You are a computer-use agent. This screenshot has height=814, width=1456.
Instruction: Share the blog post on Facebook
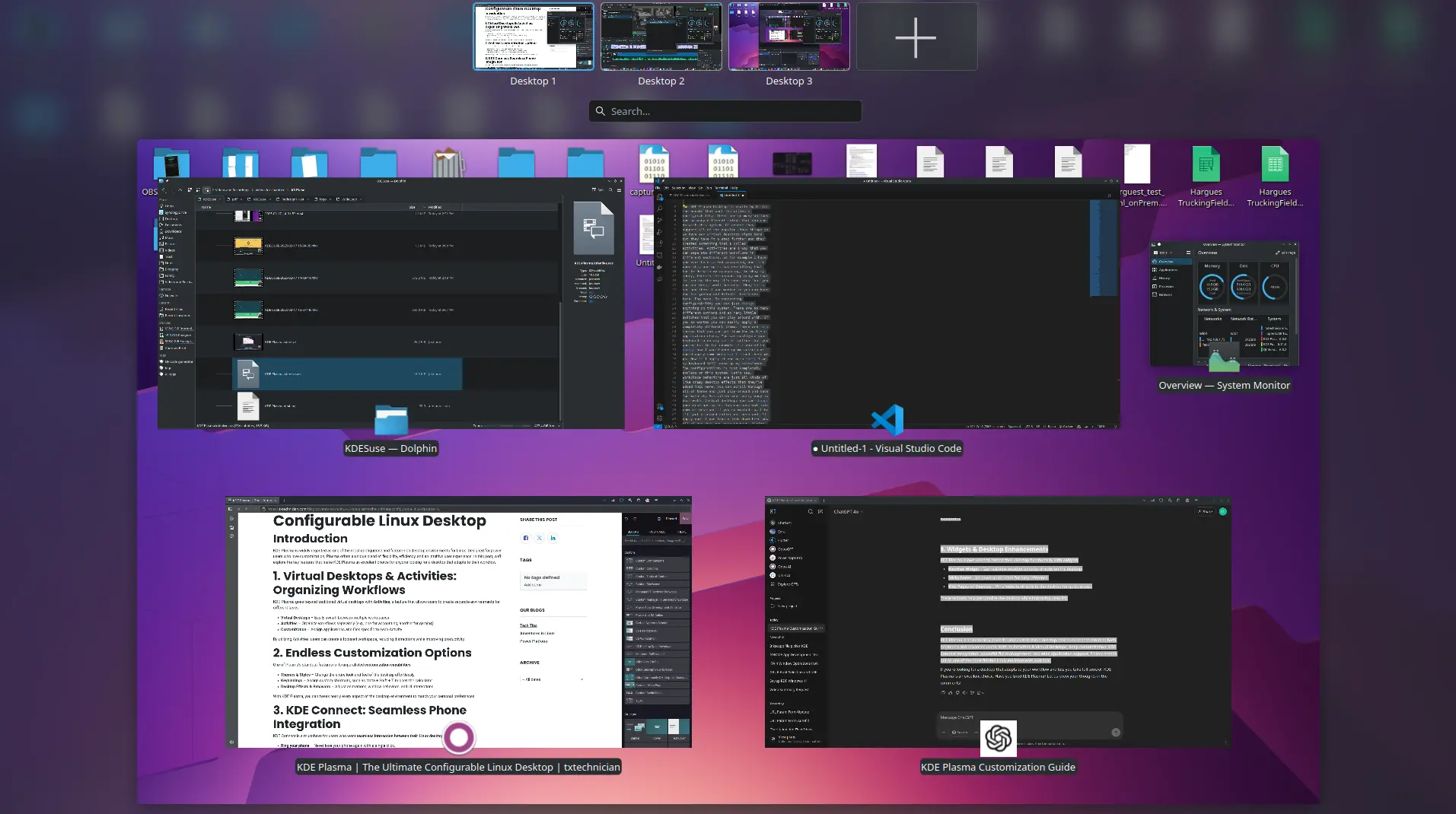(x=526, y=538)
